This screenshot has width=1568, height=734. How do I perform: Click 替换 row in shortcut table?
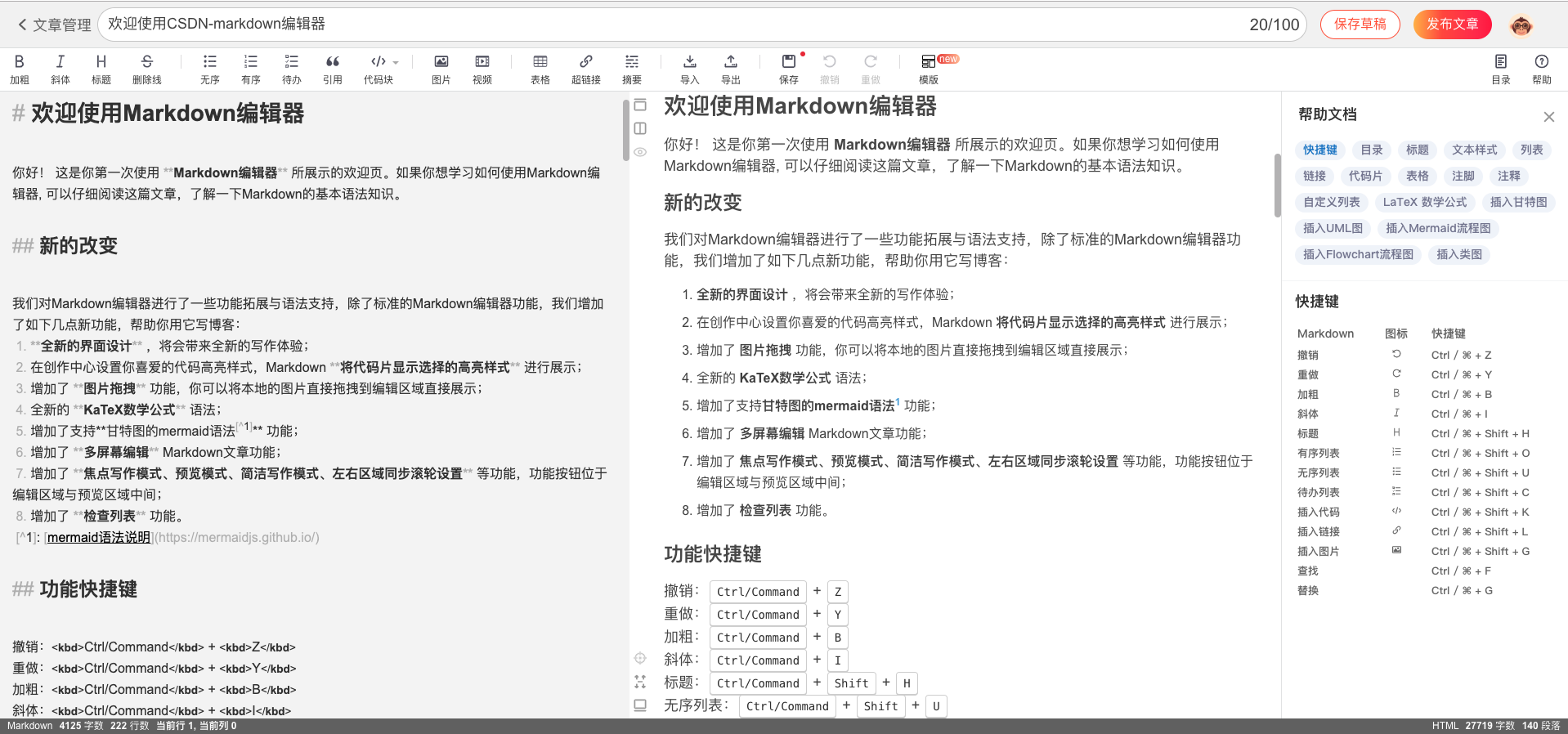coord(1418,590)
